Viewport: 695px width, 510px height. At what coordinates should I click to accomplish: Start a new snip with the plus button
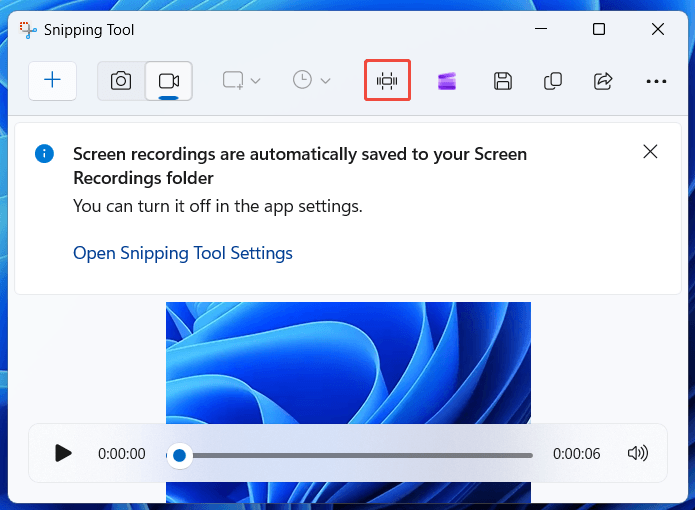(x=52, y=81)
